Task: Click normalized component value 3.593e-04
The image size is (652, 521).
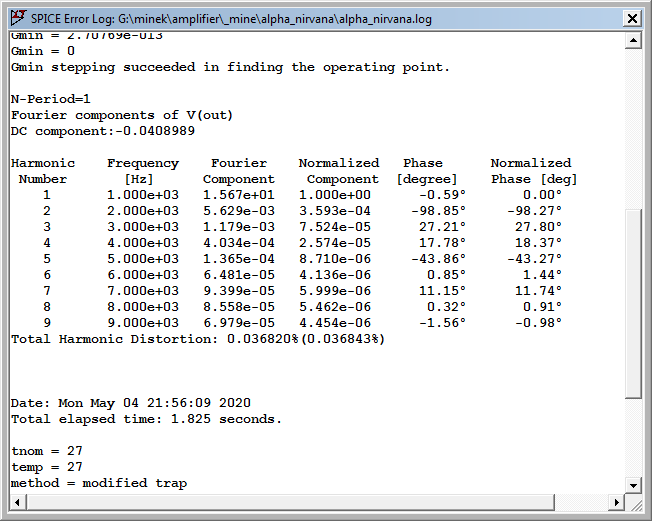Action: tap(335, 211)
